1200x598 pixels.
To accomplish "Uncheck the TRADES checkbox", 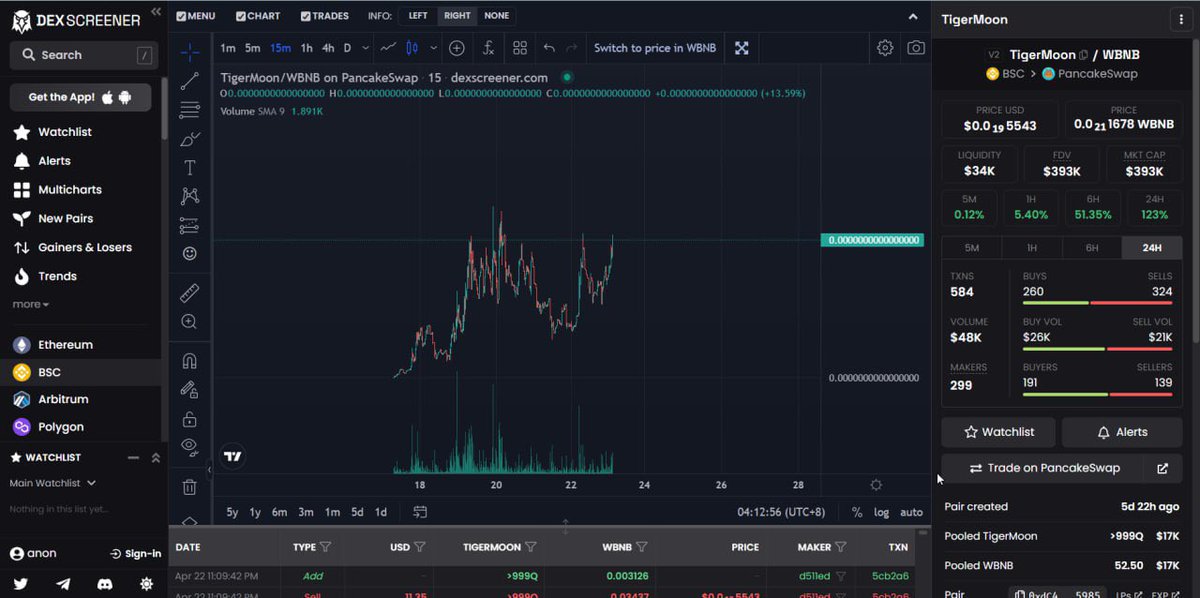I will pyautogui.click(x=305, y=16).
